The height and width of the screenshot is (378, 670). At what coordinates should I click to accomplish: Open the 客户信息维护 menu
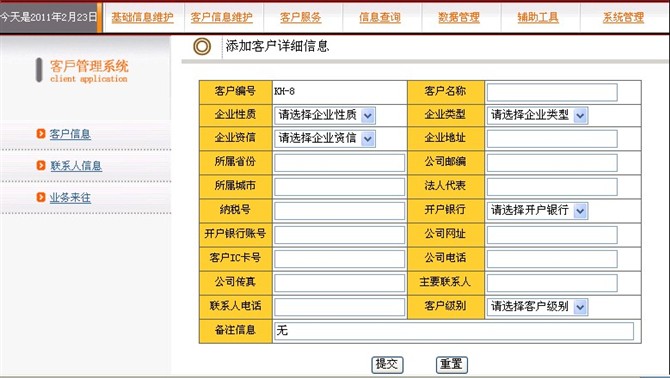(222, 18)
